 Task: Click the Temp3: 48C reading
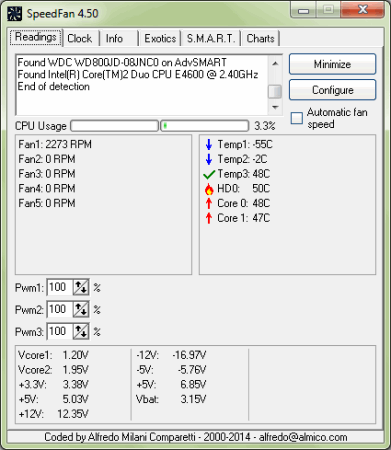(244, 174)
